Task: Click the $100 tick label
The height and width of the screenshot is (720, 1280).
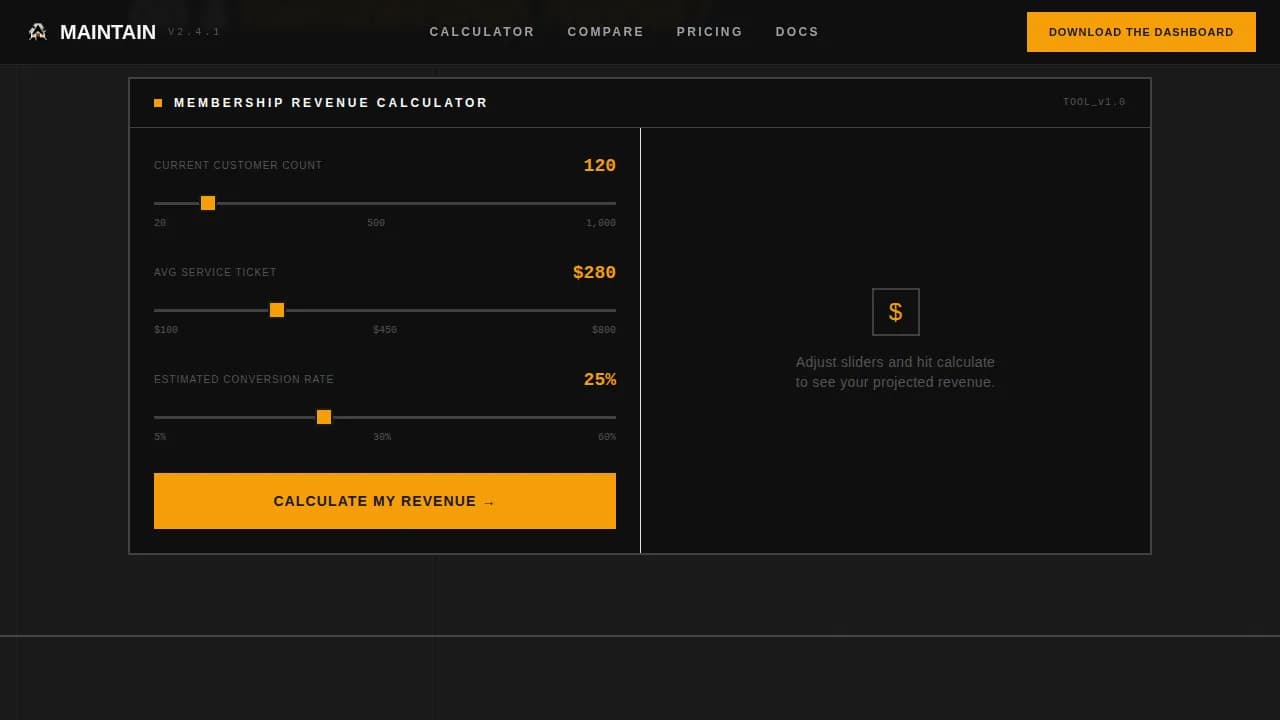Action: pos(166,330)
